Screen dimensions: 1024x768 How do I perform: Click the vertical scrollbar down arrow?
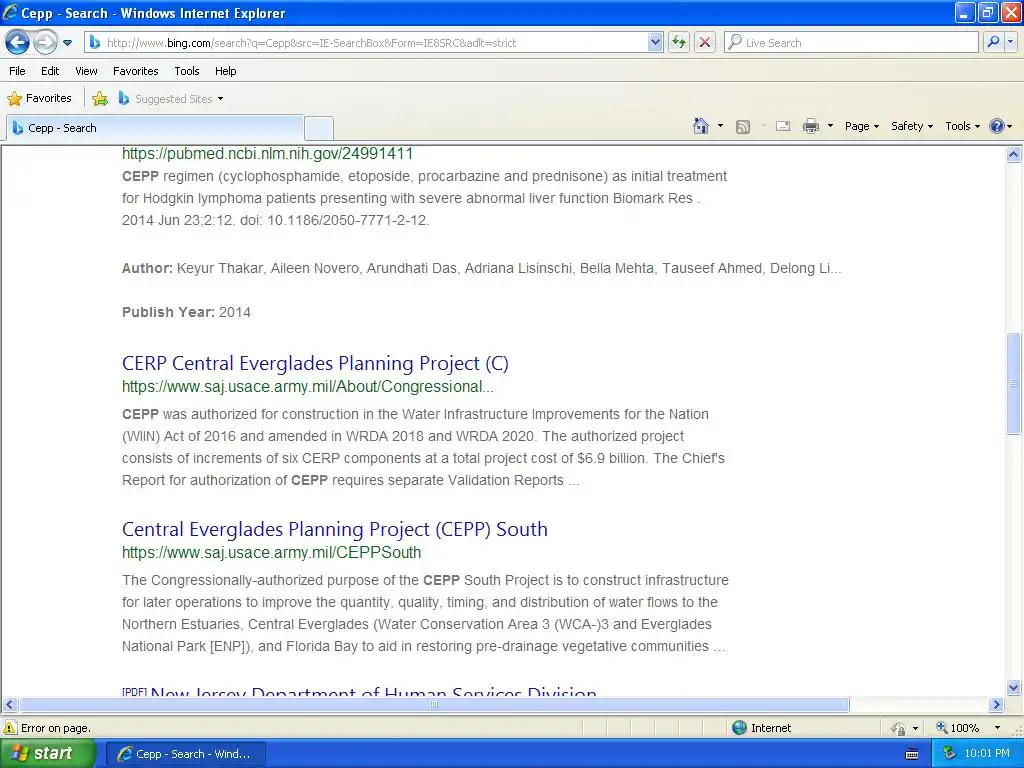click(1014, 687)
